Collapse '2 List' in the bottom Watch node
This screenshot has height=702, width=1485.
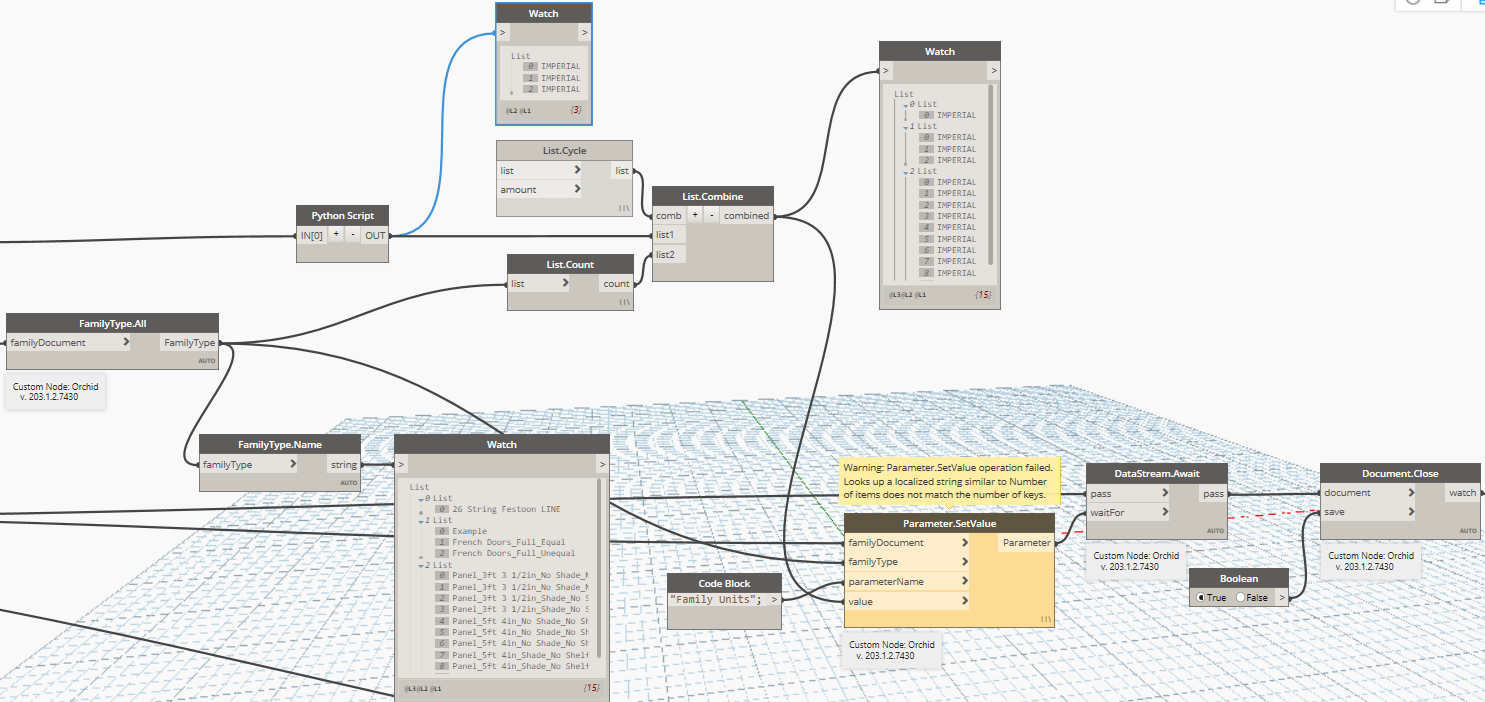point(421,566)
